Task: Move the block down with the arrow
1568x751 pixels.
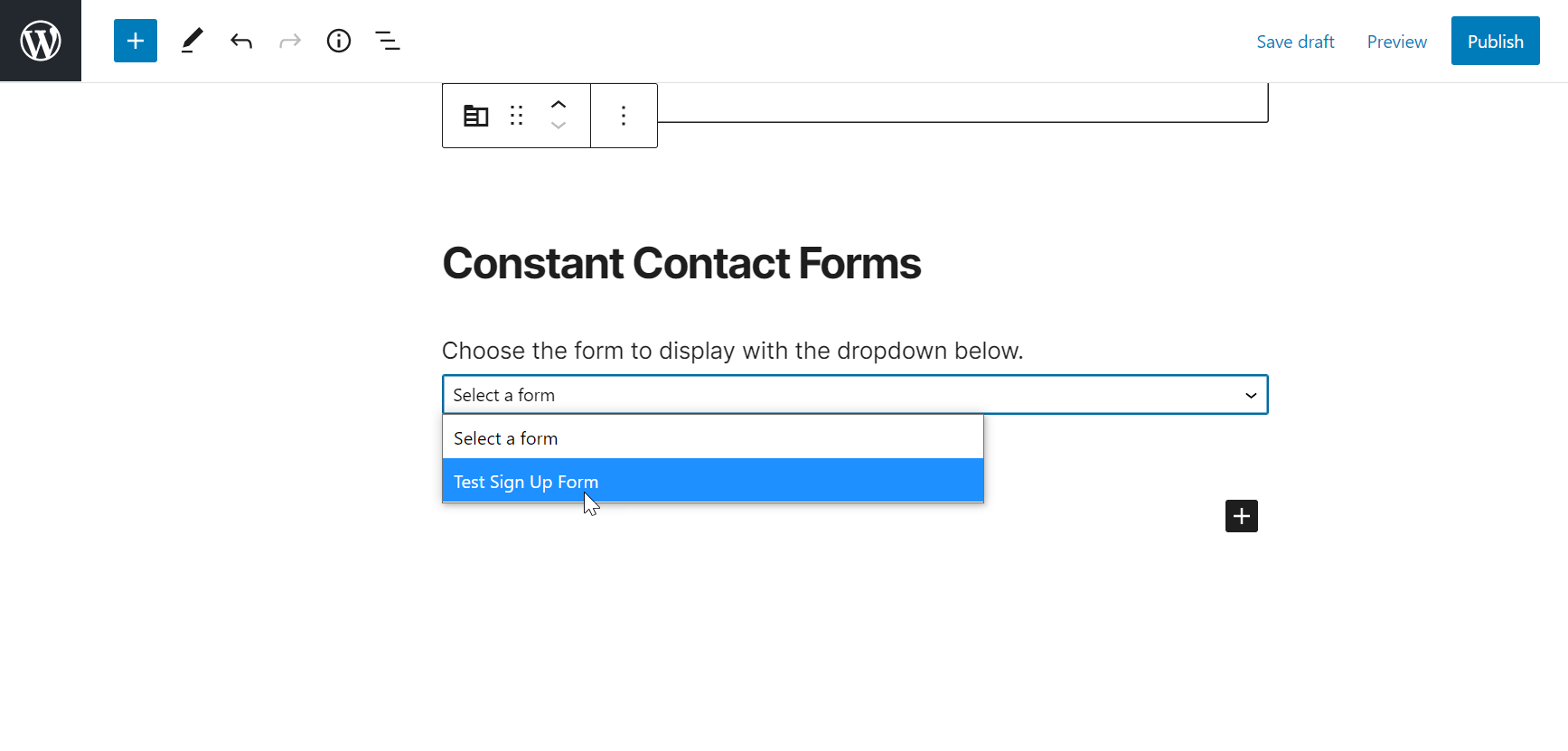Action: point(559,127)
